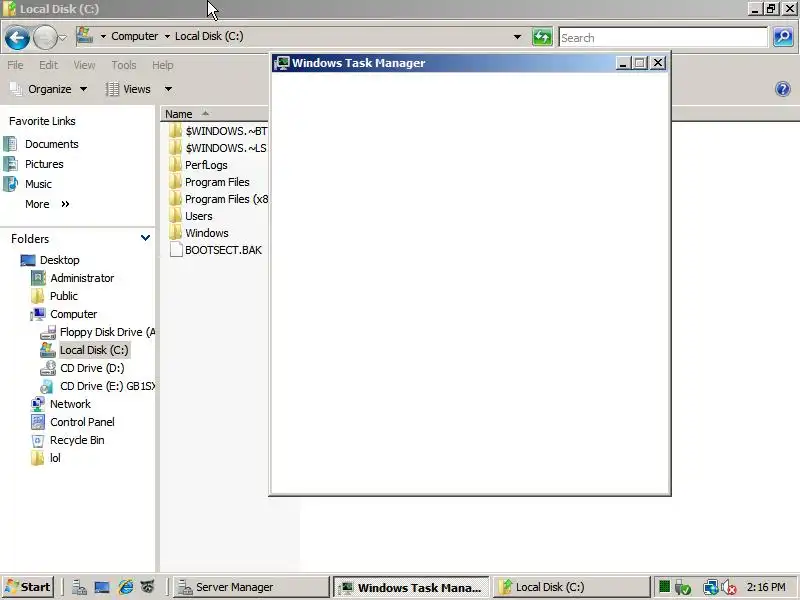Click the Views button
This screenshot has height=600, width=800.
coord(129,89)
